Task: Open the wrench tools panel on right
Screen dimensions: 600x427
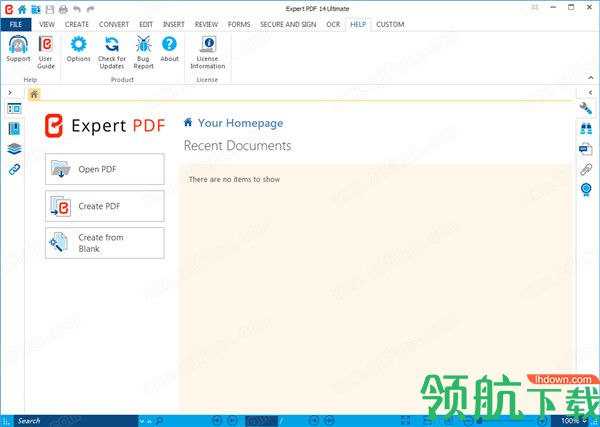Action: 585,108
